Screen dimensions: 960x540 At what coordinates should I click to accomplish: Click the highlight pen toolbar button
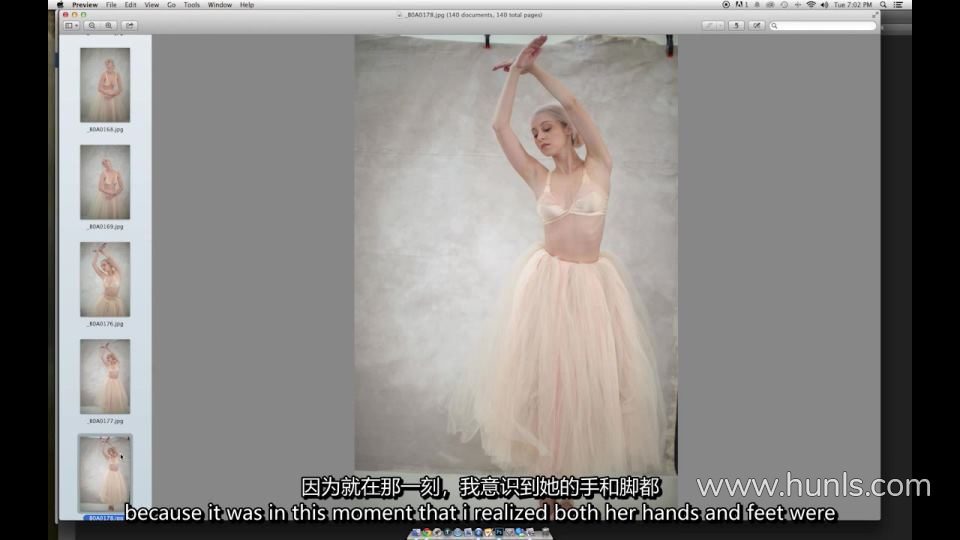[709, 26]
